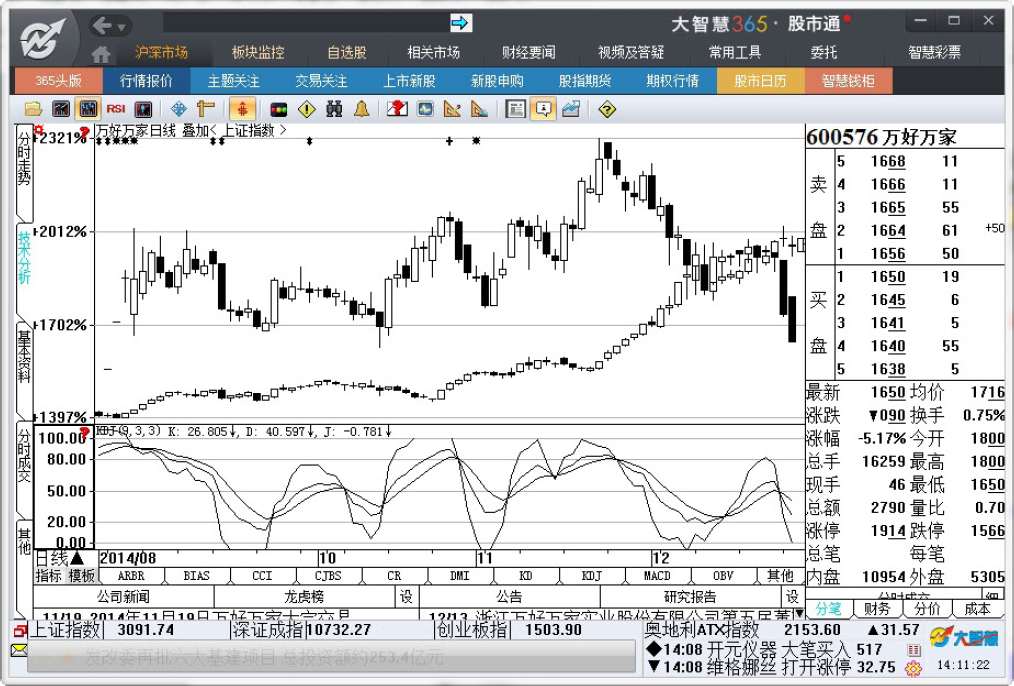Open the 其他 indicators tab
Image resolution: width=1014 pixels, height=686 pixels.
coord(780,575)
